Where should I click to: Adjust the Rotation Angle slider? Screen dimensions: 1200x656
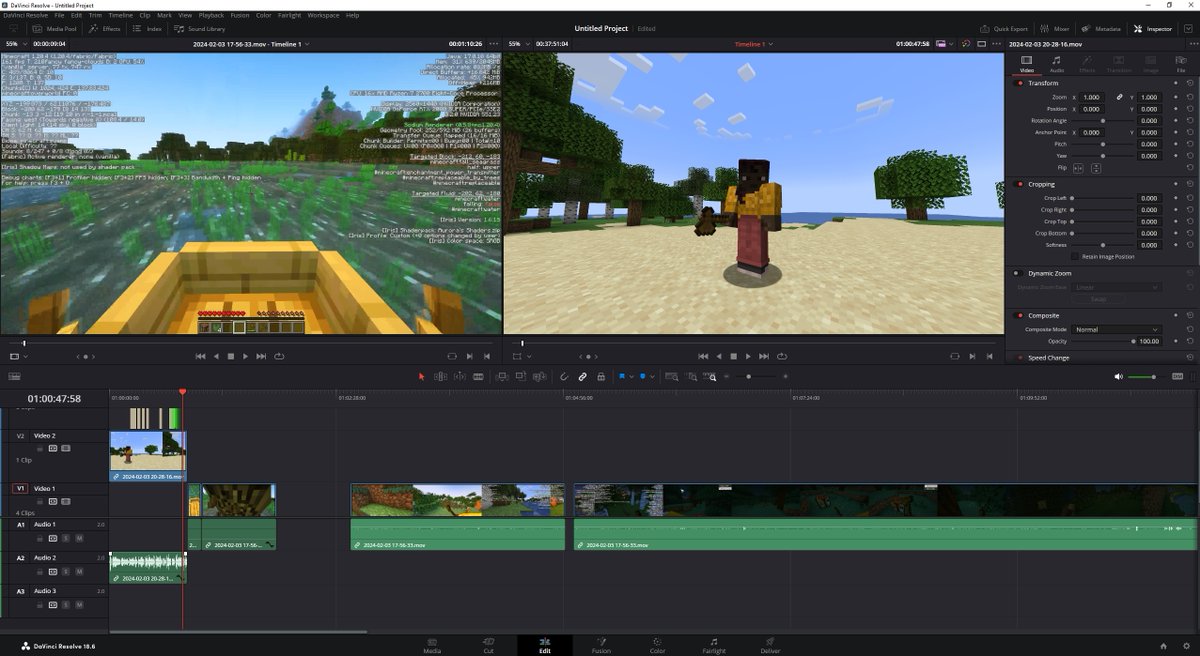click(1102, 120)
